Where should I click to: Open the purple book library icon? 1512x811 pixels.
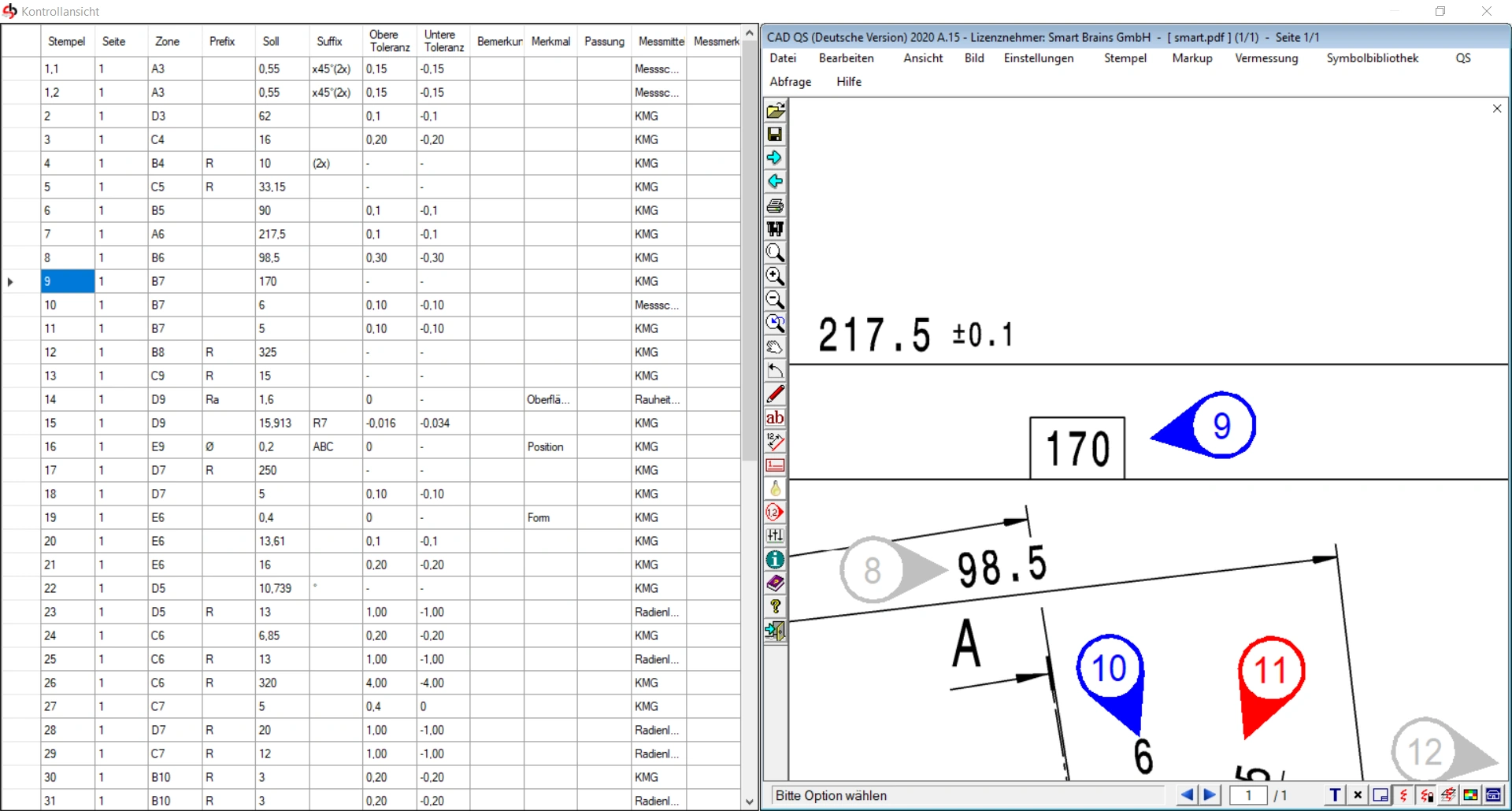pyautogui.click(x=775, y=583)
